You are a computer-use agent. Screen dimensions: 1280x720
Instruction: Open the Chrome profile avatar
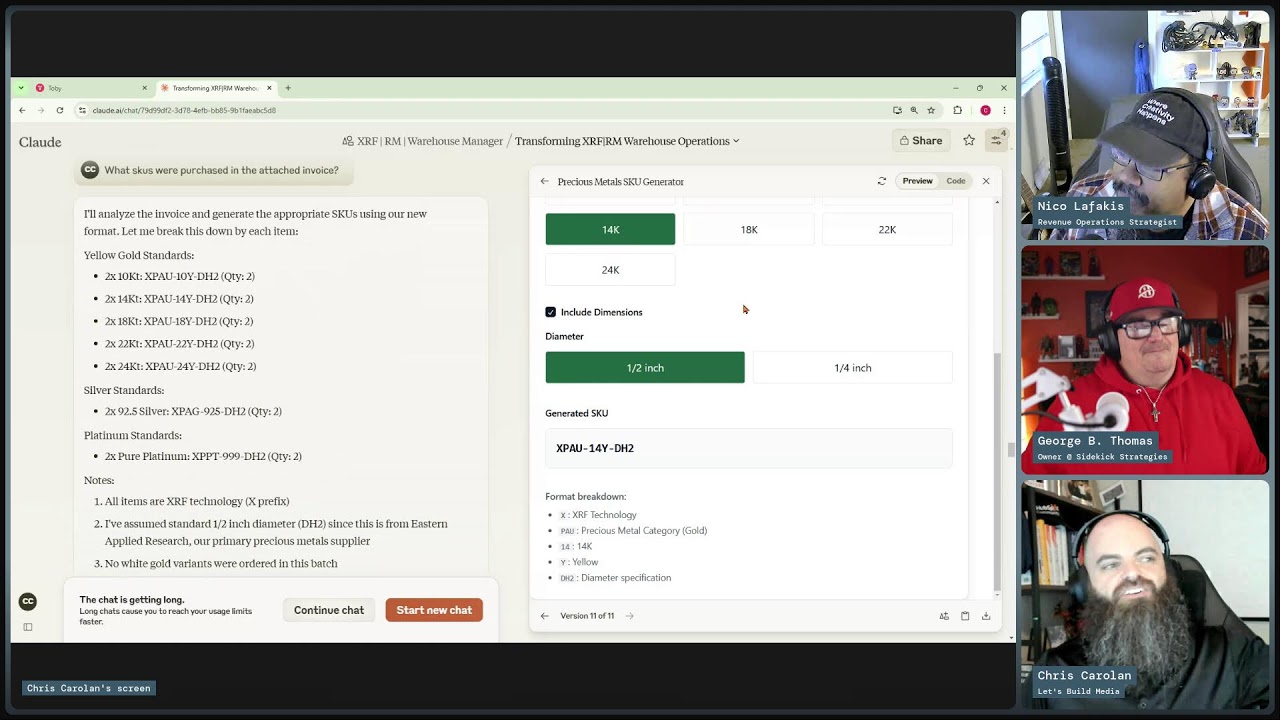(985, 110)
